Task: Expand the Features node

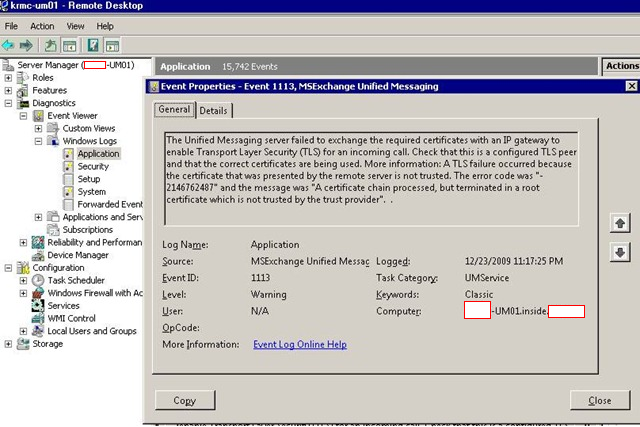Action: pos(8,91)
